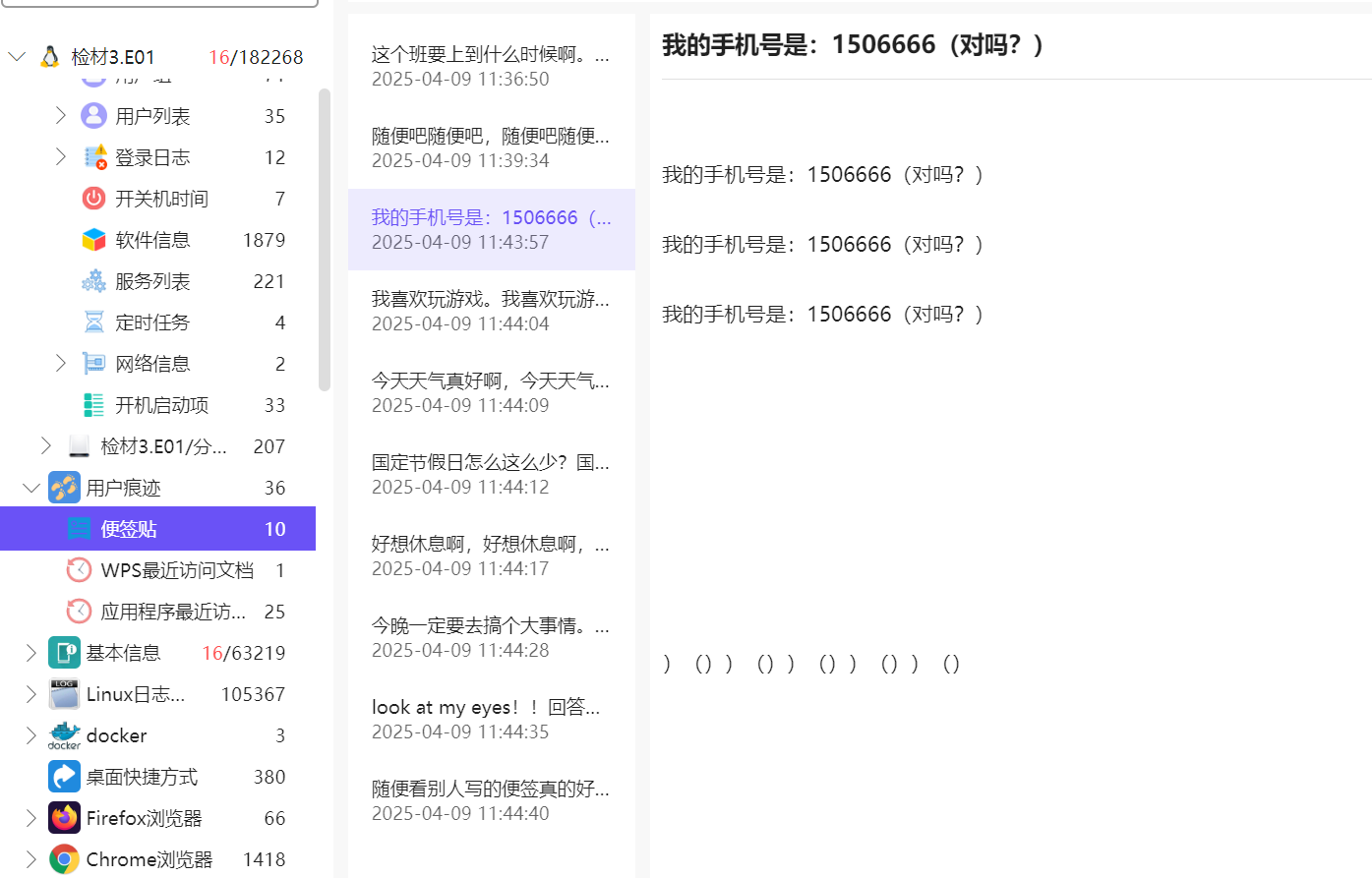The height and width of the screenshot is (878, 1372).
Task: Expand the Linux日志 section
Action: (30, 693)
